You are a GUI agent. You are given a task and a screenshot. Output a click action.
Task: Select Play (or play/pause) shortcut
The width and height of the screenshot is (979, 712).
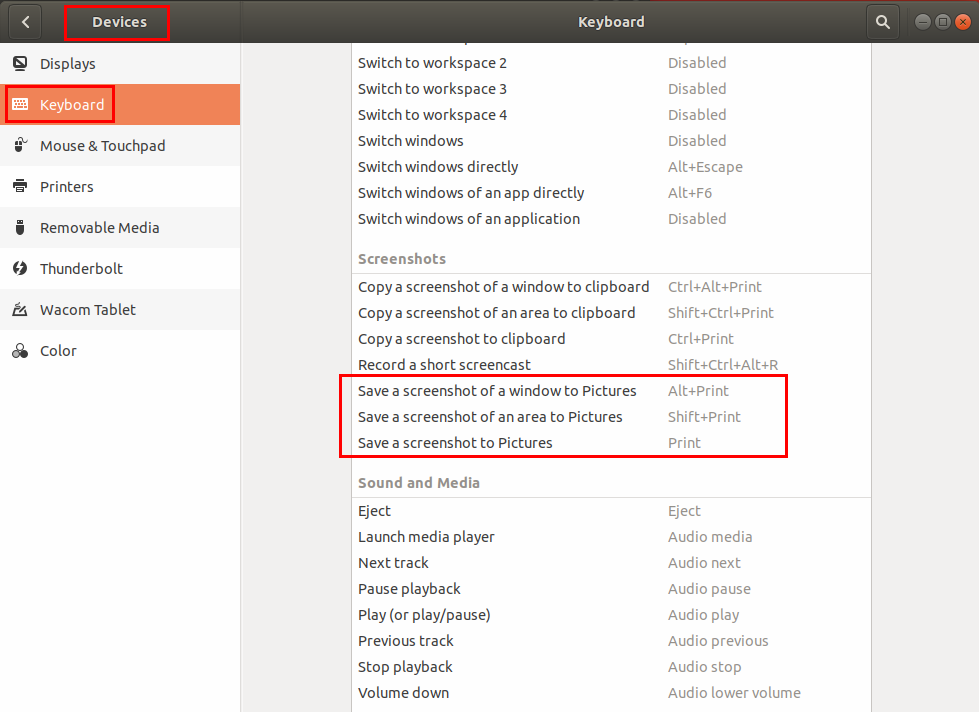point(611,615)
